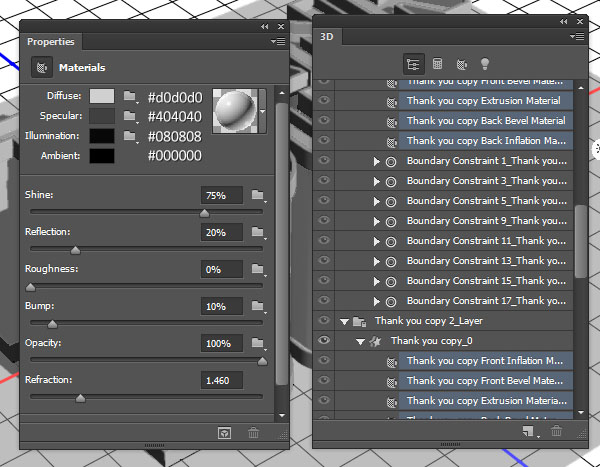Hide the Thank you copy_0 mesh
This screenshot has width=600, height=467.
point(324,340)
